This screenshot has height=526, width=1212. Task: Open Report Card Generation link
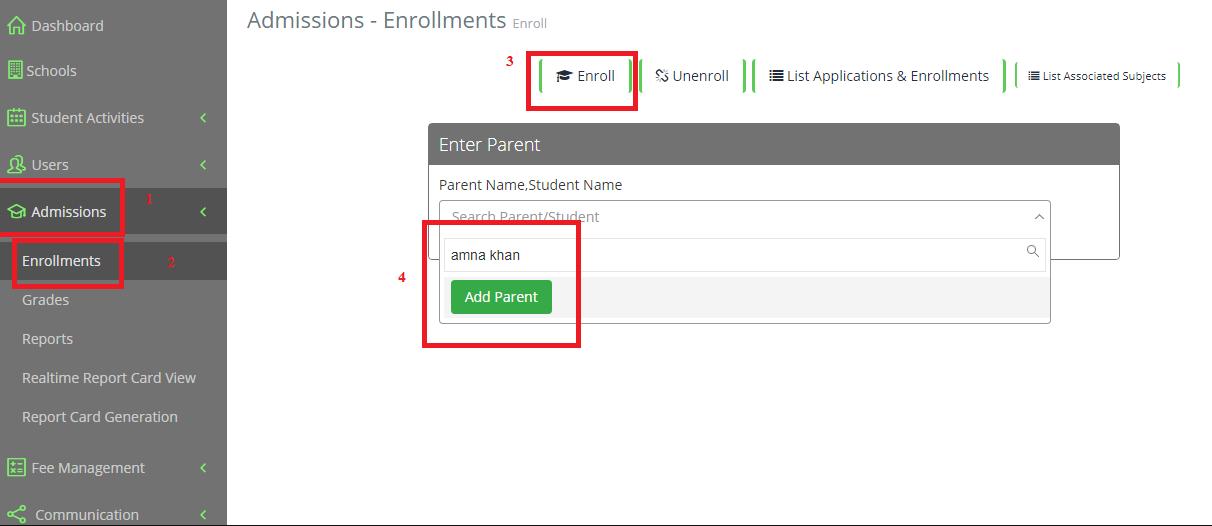100,417
